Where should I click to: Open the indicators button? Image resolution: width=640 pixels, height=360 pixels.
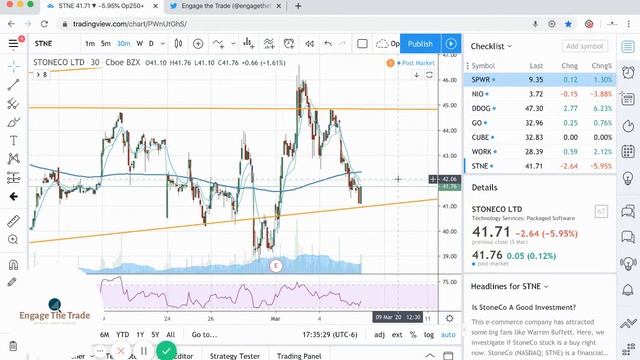(x=218, y=43)
